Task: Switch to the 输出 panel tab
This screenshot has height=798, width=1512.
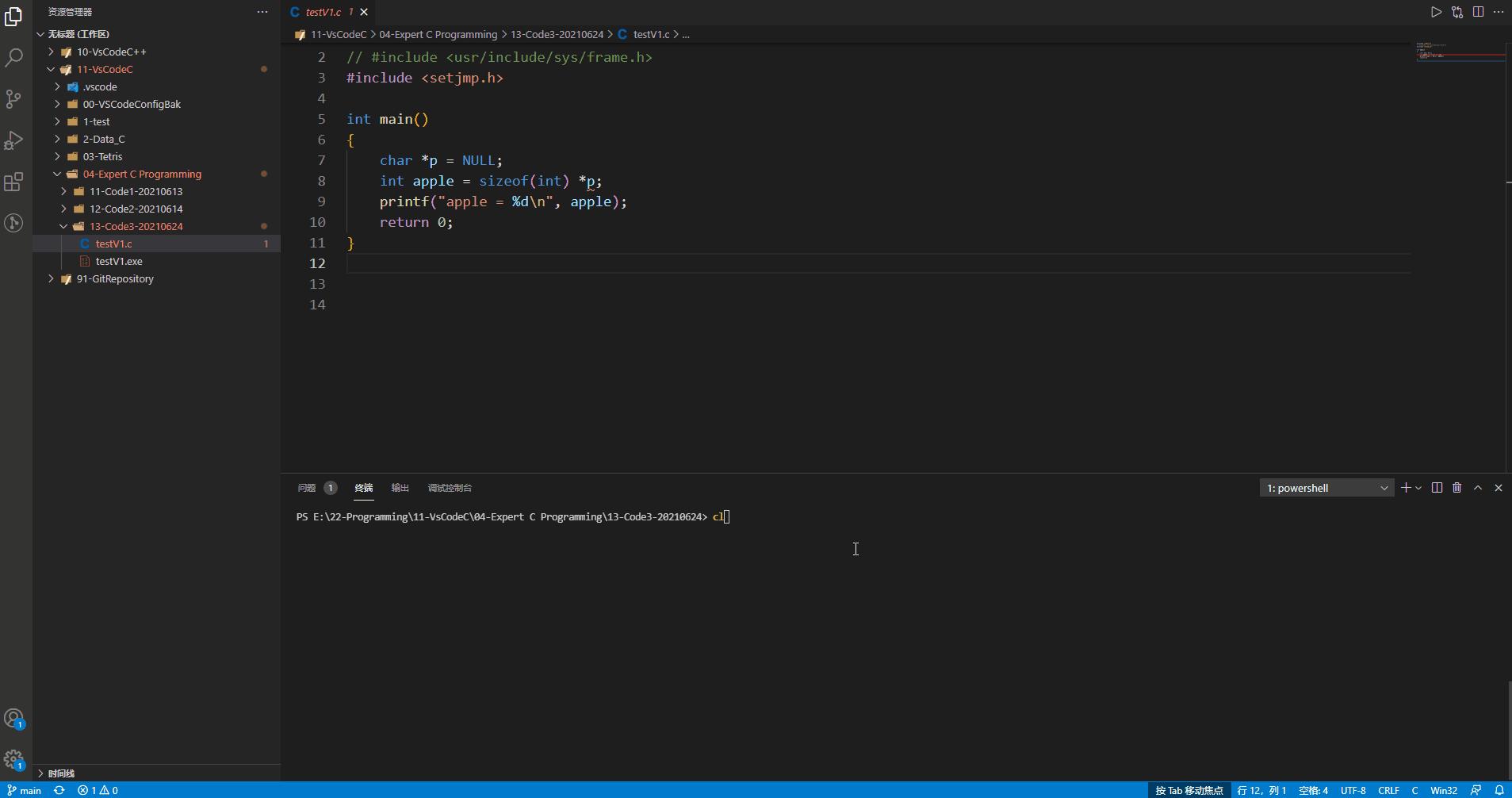Action: [400, 487]
